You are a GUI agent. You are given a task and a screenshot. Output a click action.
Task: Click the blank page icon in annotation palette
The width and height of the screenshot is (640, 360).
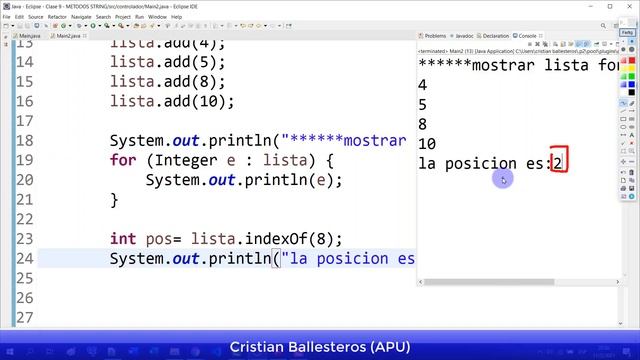623,180
